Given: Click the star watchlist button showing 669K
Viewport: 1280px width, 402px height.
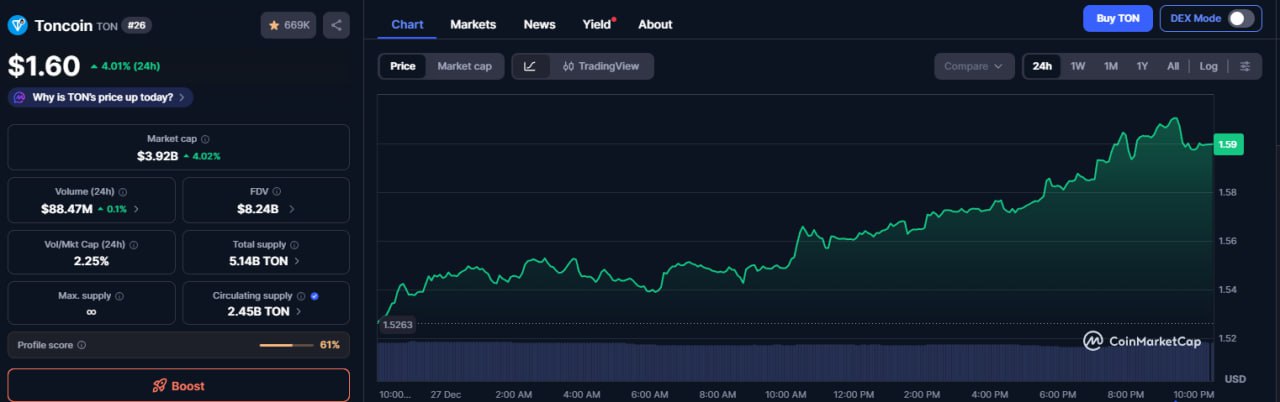Looking at the screenshot, I should (288, 25).
